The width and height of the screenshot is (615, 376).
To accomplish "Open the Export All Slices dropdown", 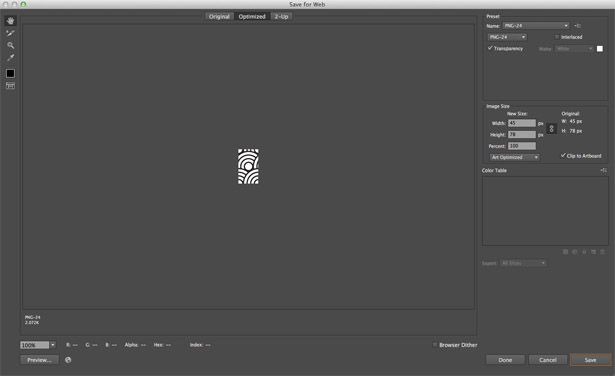I will (x=523, y=263).
